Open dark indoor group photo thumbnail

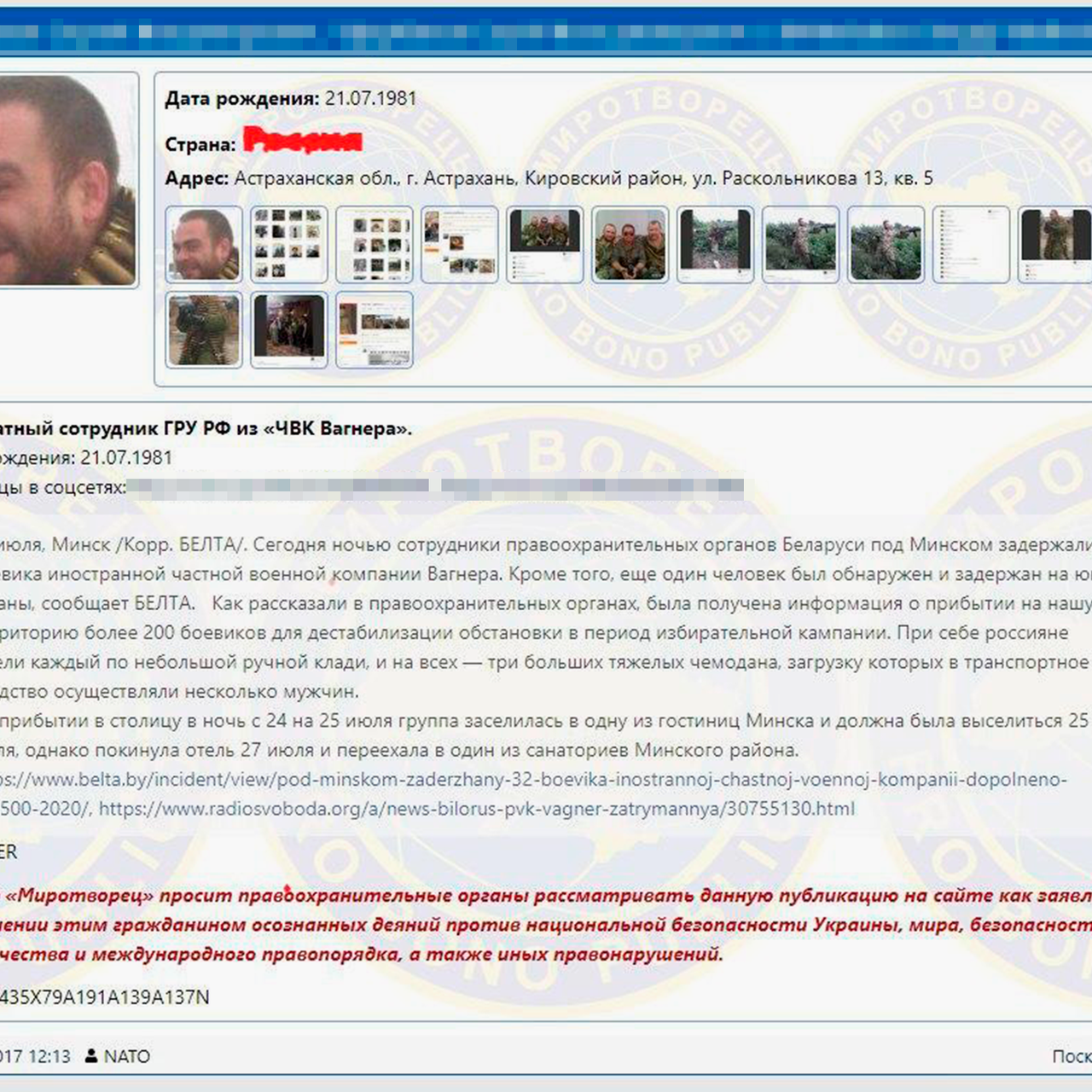289,329
